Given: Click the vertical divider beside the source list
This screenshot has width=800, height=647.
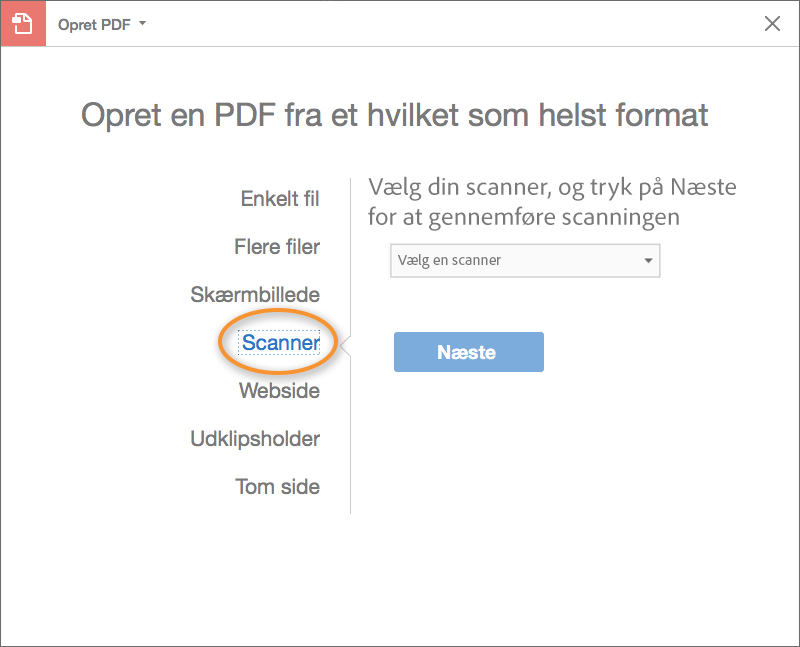Looking at the screenshot, I should (350, 450).
